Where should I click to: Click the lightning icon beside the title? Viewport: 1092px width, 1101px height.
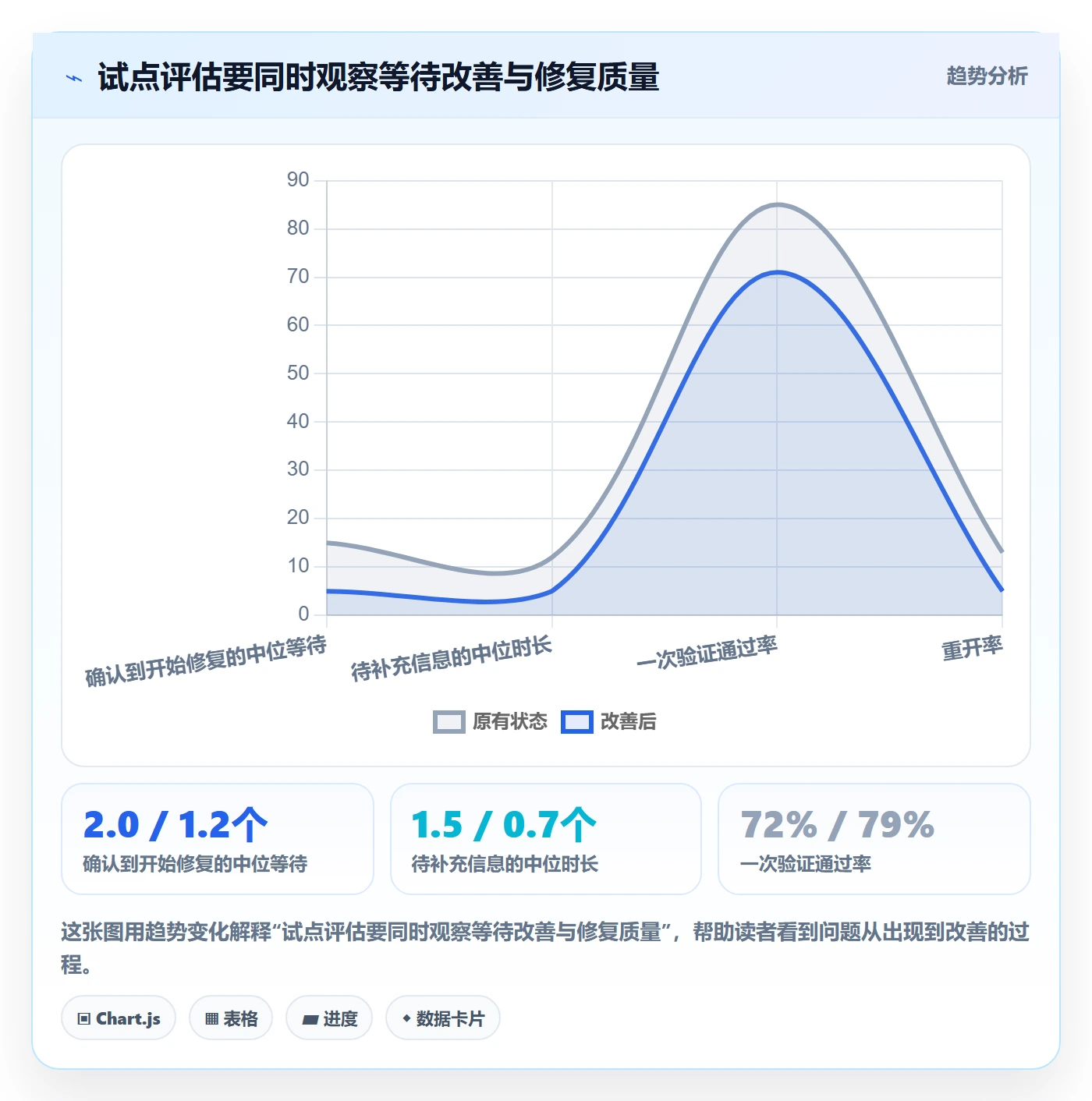pos(74,78)
